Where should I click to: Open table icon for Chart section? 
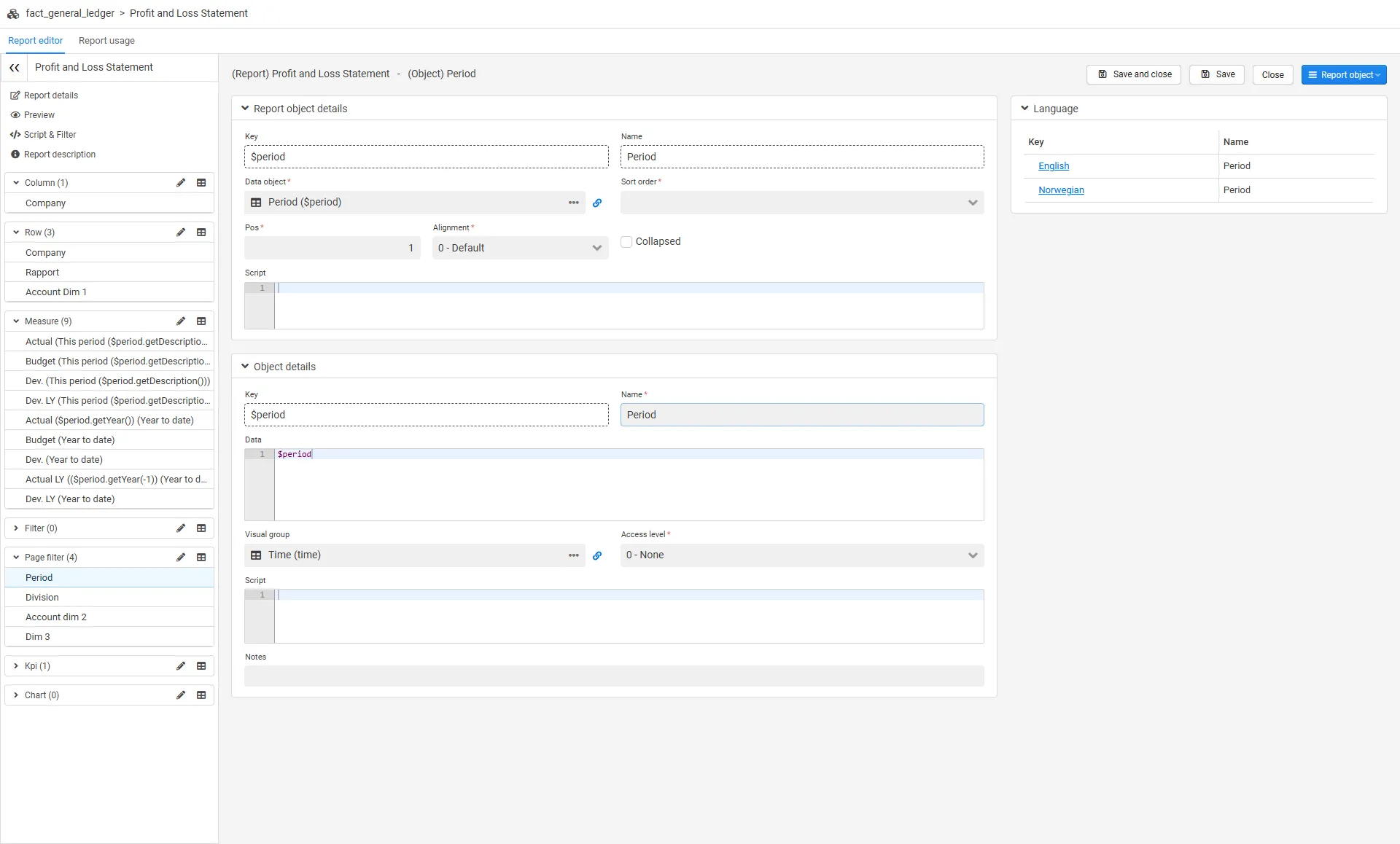pos(201,695)
